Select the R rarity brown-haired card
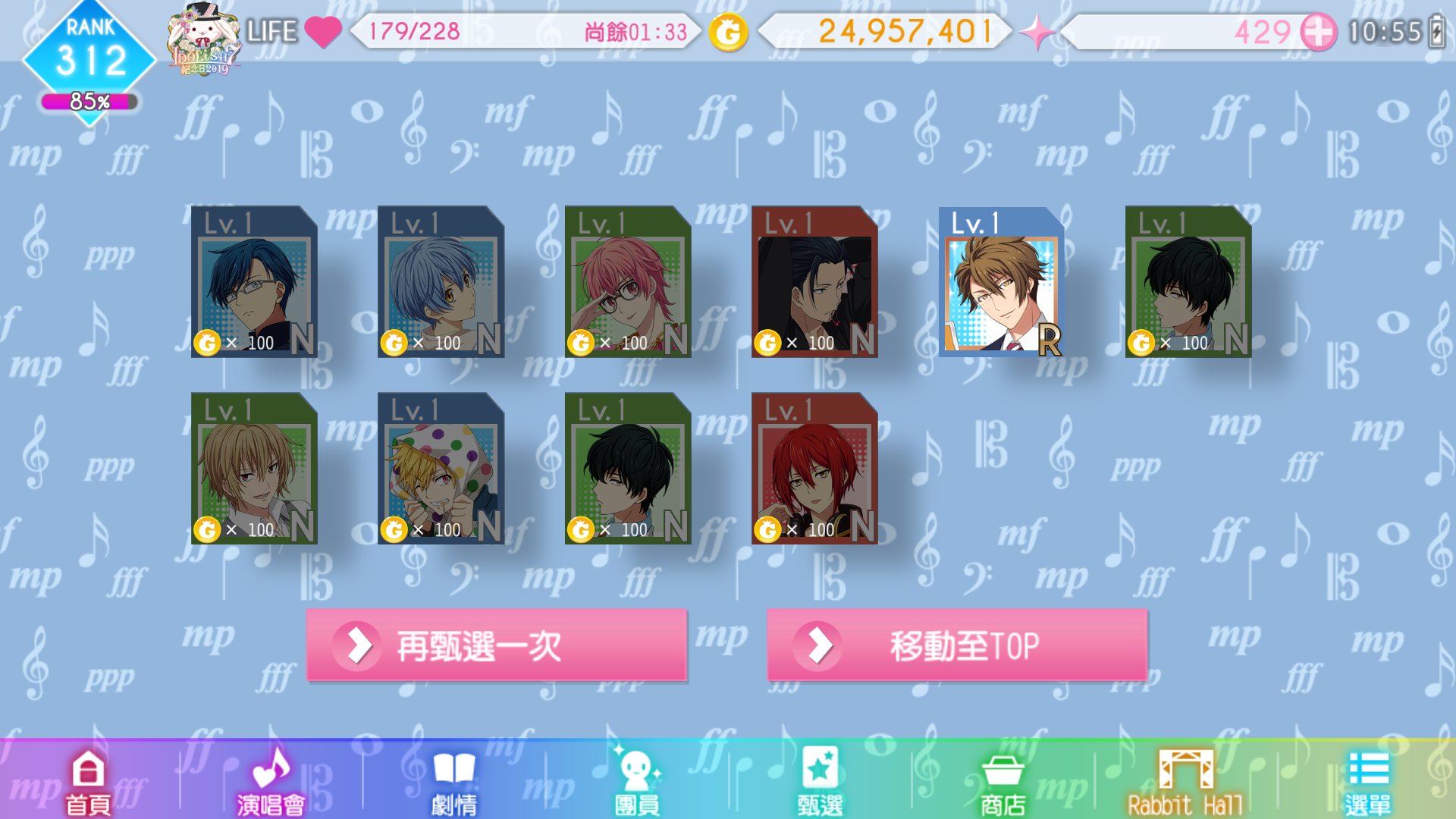Image resolution: width=1456 pixels, height=819 pixels. (1002, 281)
